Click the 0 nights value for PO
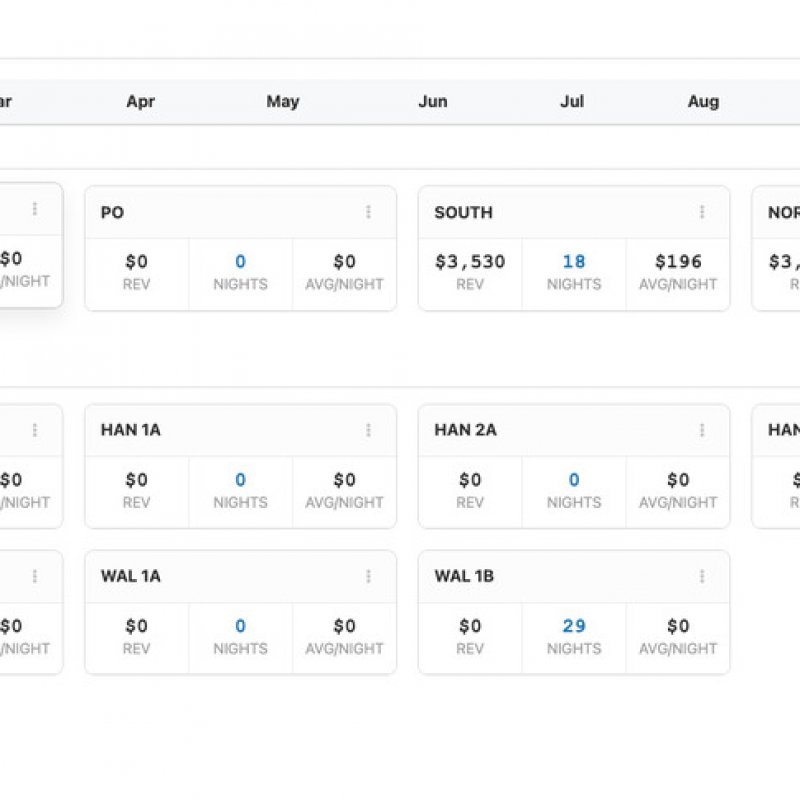Screen dimensions: 800x800 click(240, 262)
